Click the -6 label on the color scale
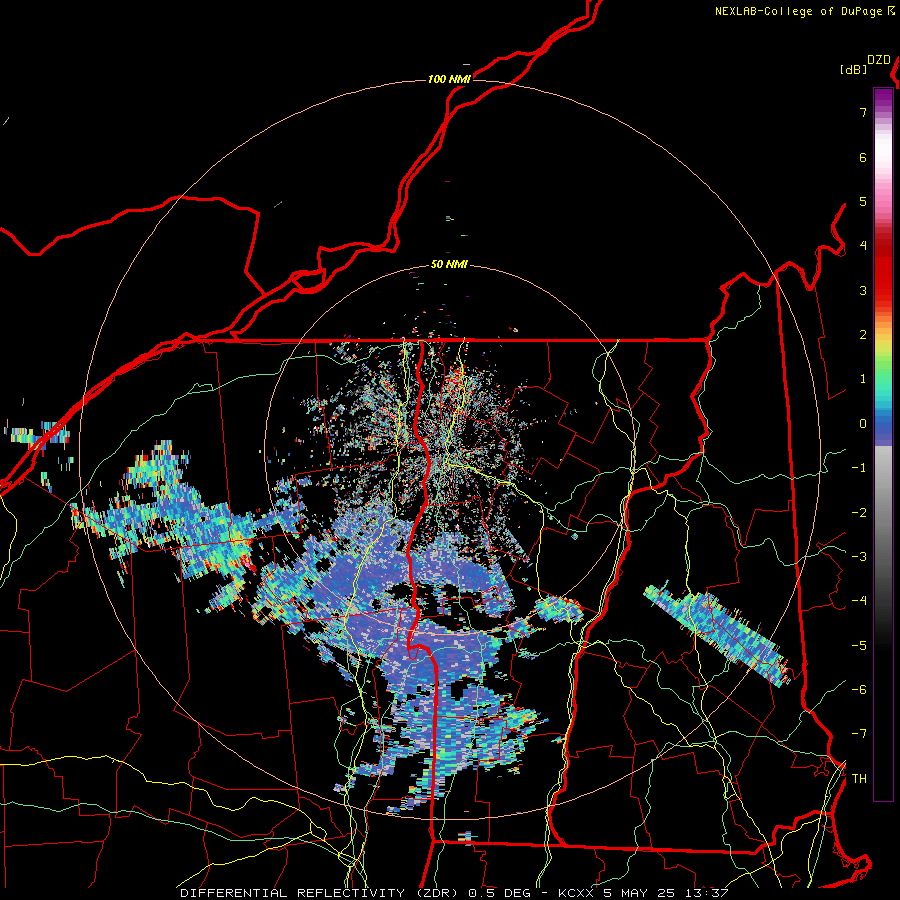900x900 pixels. (859, 690)
